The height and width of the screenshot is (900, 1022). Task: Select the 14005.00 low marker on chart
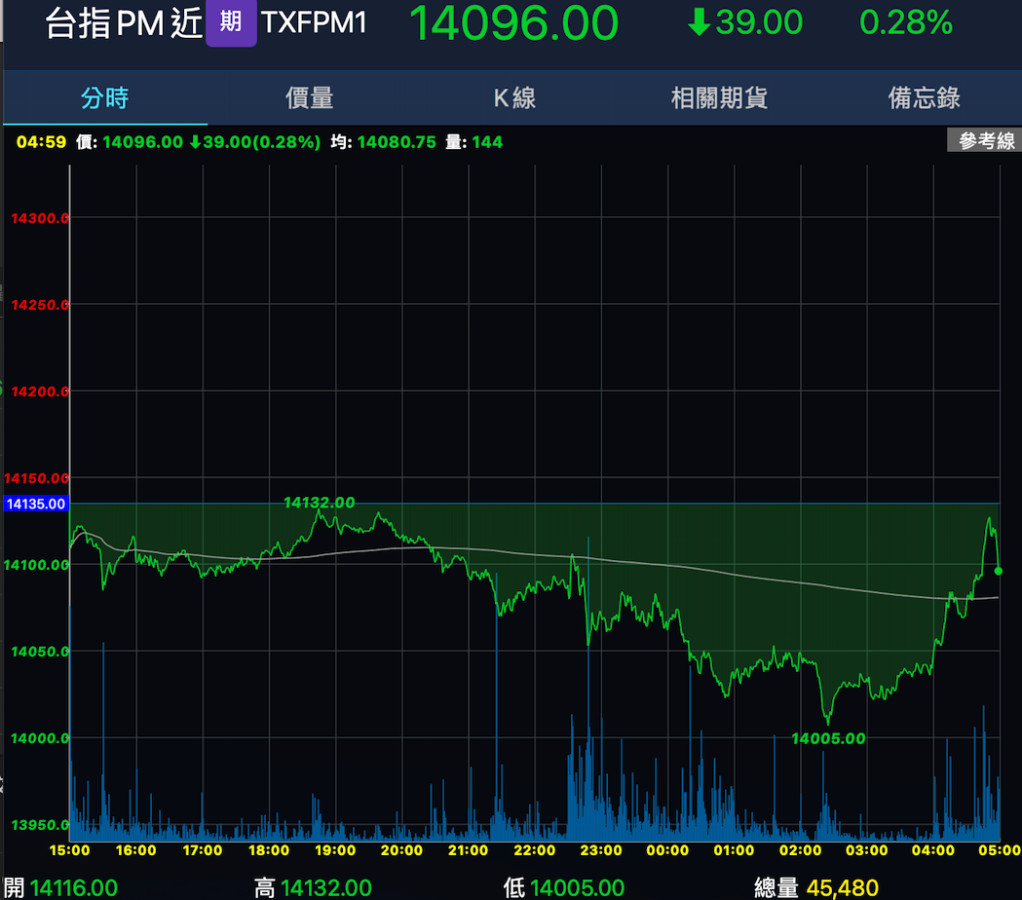click(x=828, y=738)
